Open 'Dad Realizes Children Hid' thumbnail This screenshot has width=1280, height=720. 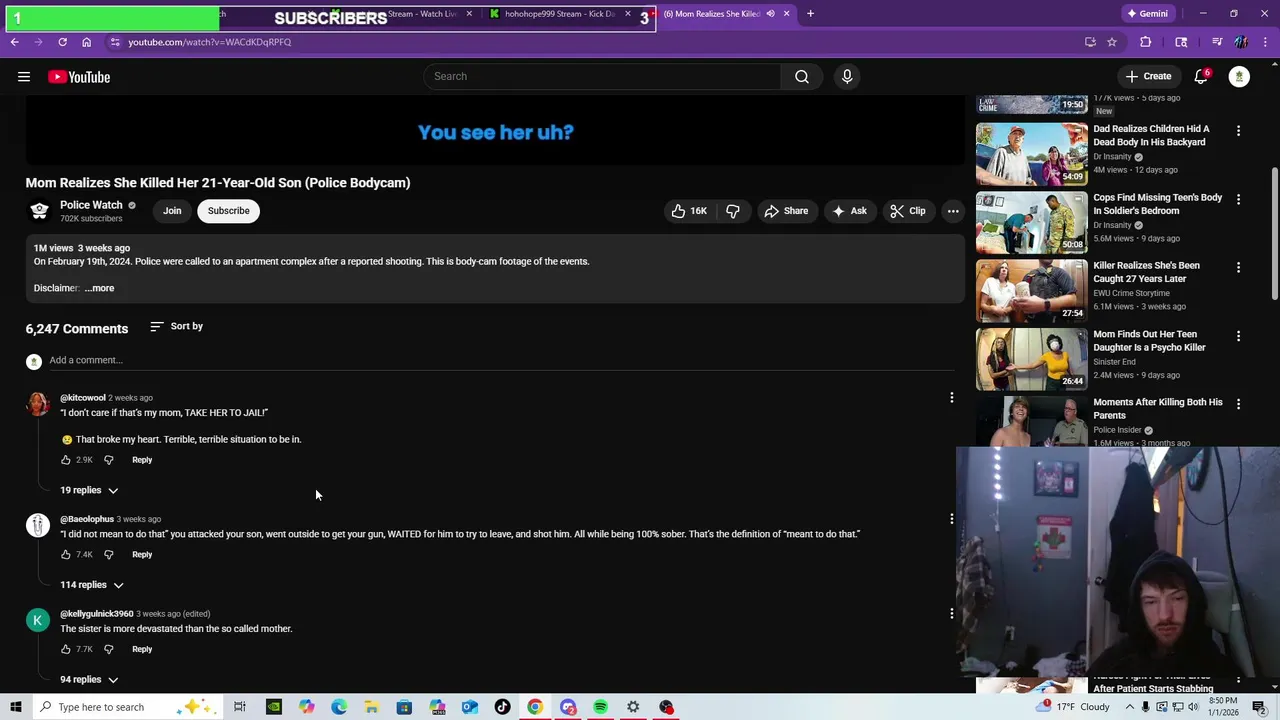coord(1031,154)
